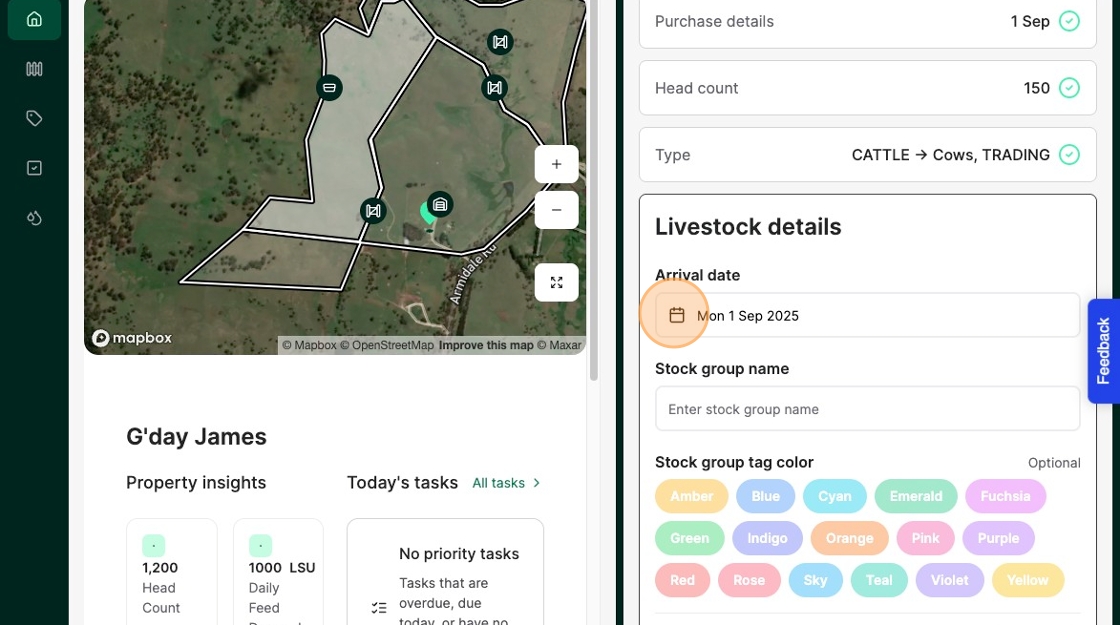The height and width of the screenshot is (625, 1120).
Task: Zoom in on the map
Action: (x=556, y=164)
